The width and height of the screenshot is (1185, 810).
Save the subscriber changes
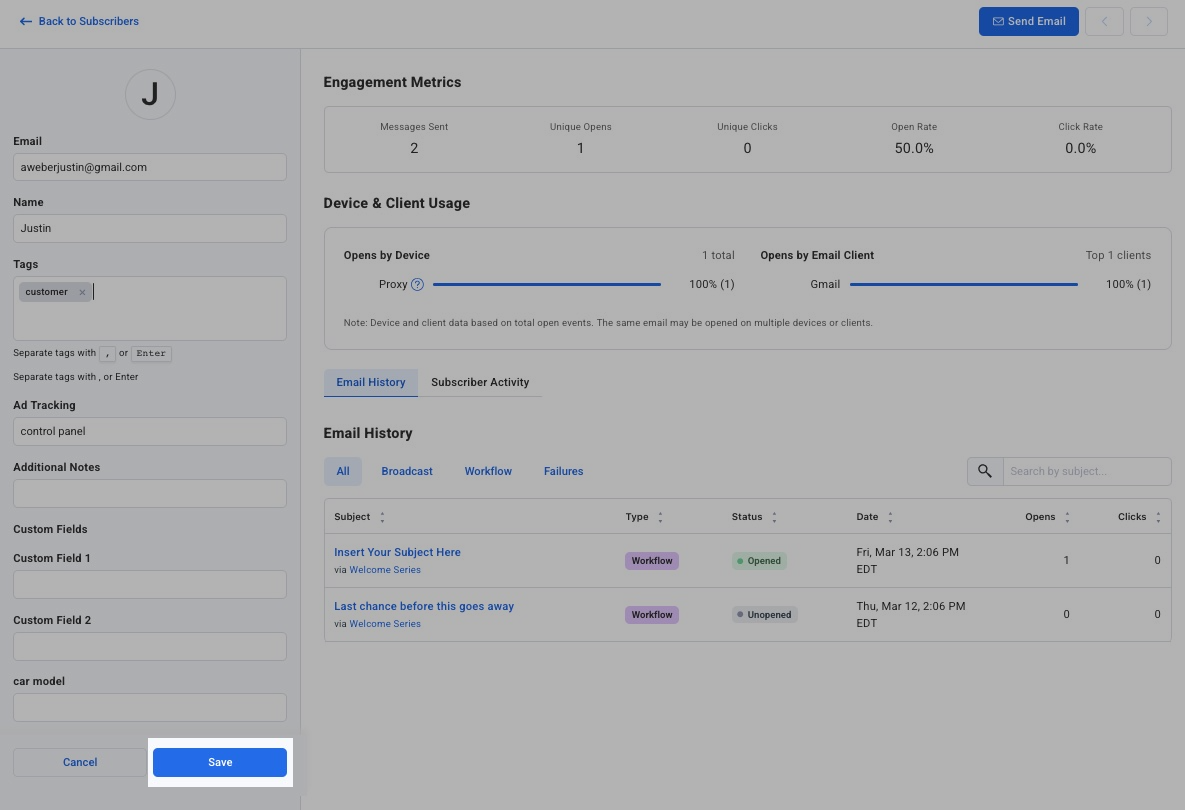(220, 762)
